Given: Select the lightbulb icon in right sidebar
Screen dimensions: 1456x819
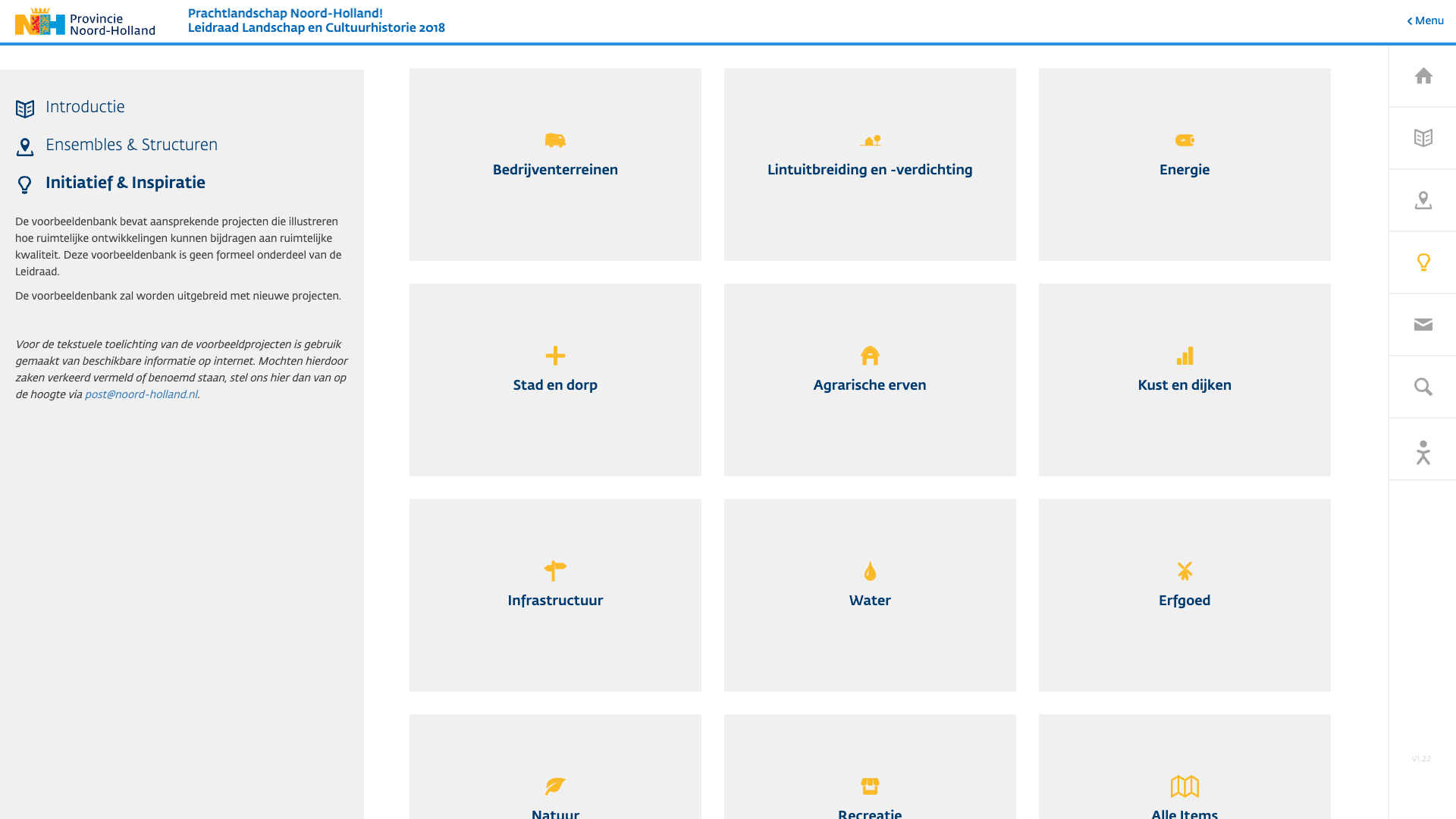Looking at the screenshot, I should click(1423, 262).
